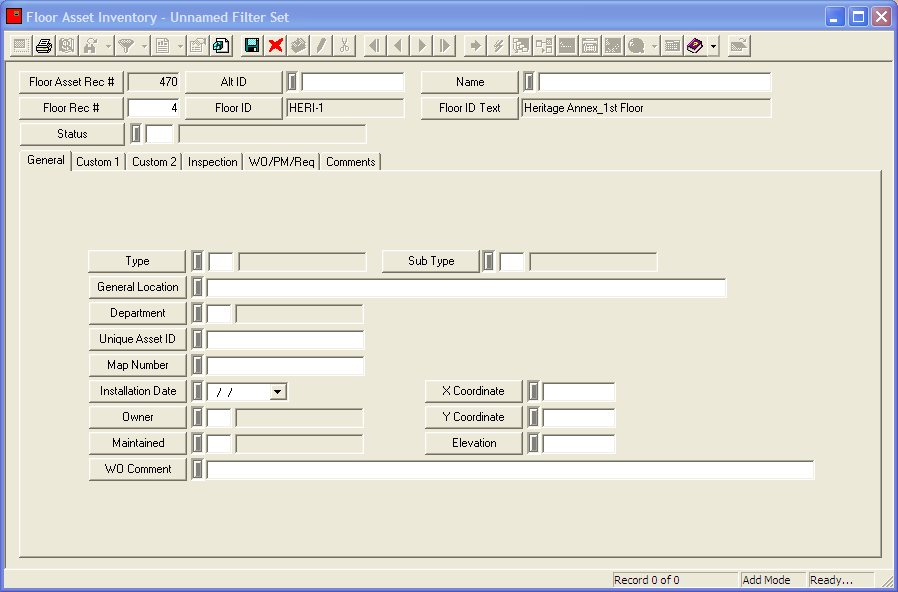898x592 pixels.
Task: Click the person-with-arrow toolbar icon
Action: 90,46
